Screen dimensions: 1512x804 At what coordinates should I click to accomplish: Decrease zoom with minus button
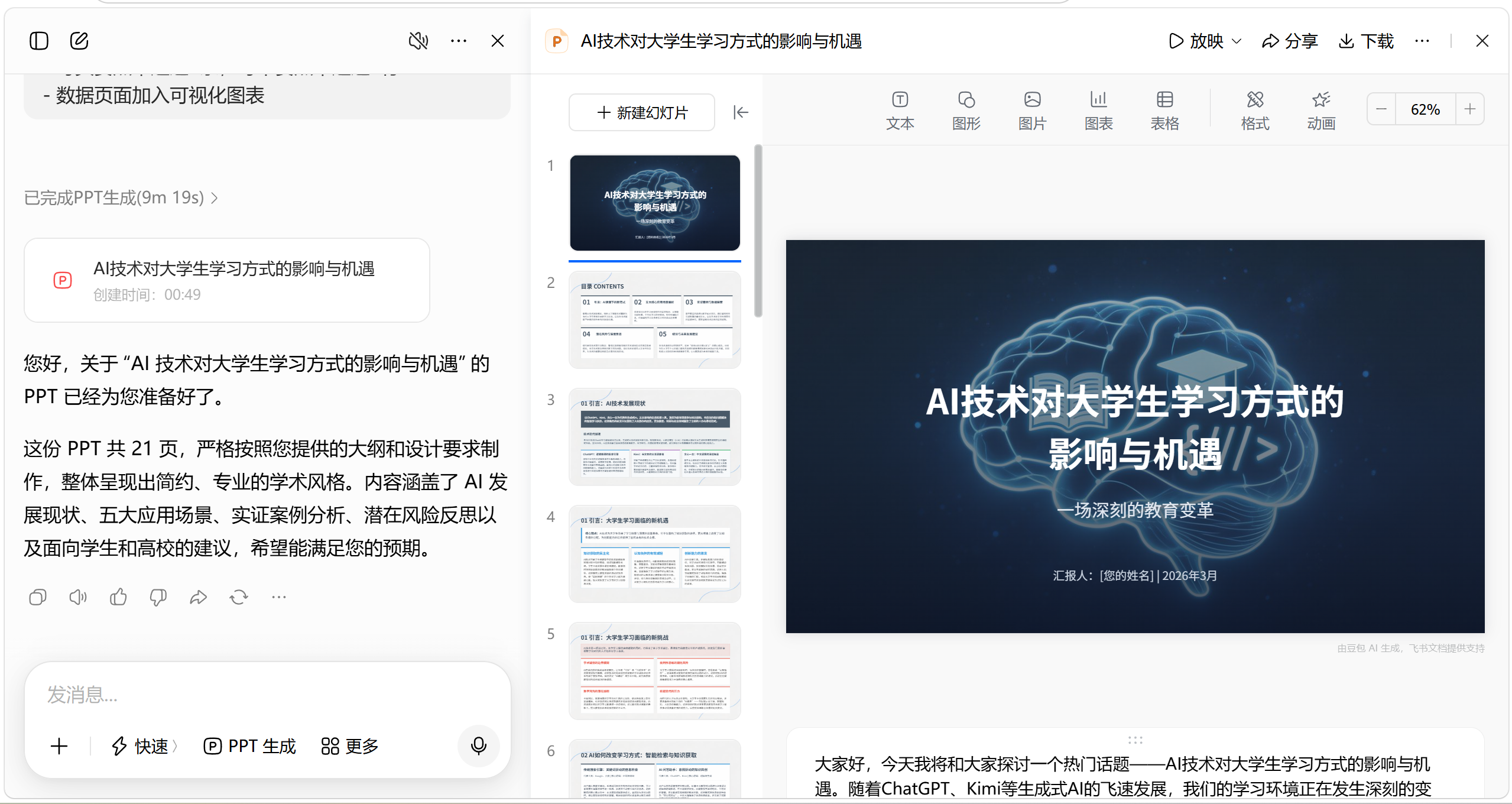click(x=1381, y=109)
